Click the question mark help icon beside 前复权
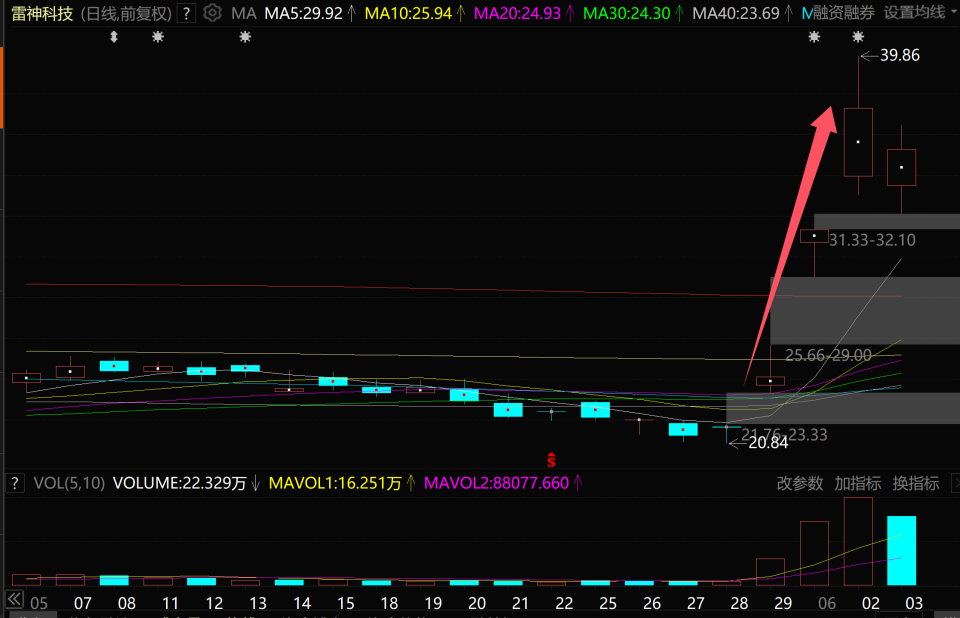The height and width of the screenshot is (618, 960). (187, 13)
